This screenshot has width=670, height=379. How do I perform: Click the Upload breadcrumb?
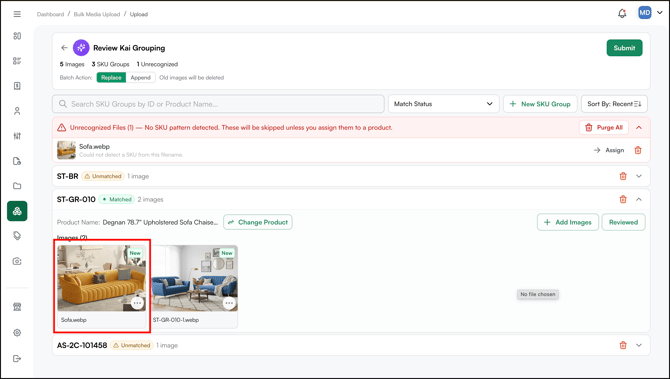pyautogui.click(x=139, y=14)
